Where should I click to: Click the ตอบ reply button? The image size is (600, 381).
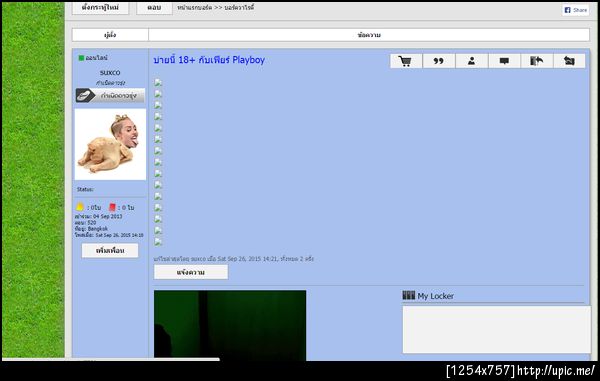[x=154, y=7]
